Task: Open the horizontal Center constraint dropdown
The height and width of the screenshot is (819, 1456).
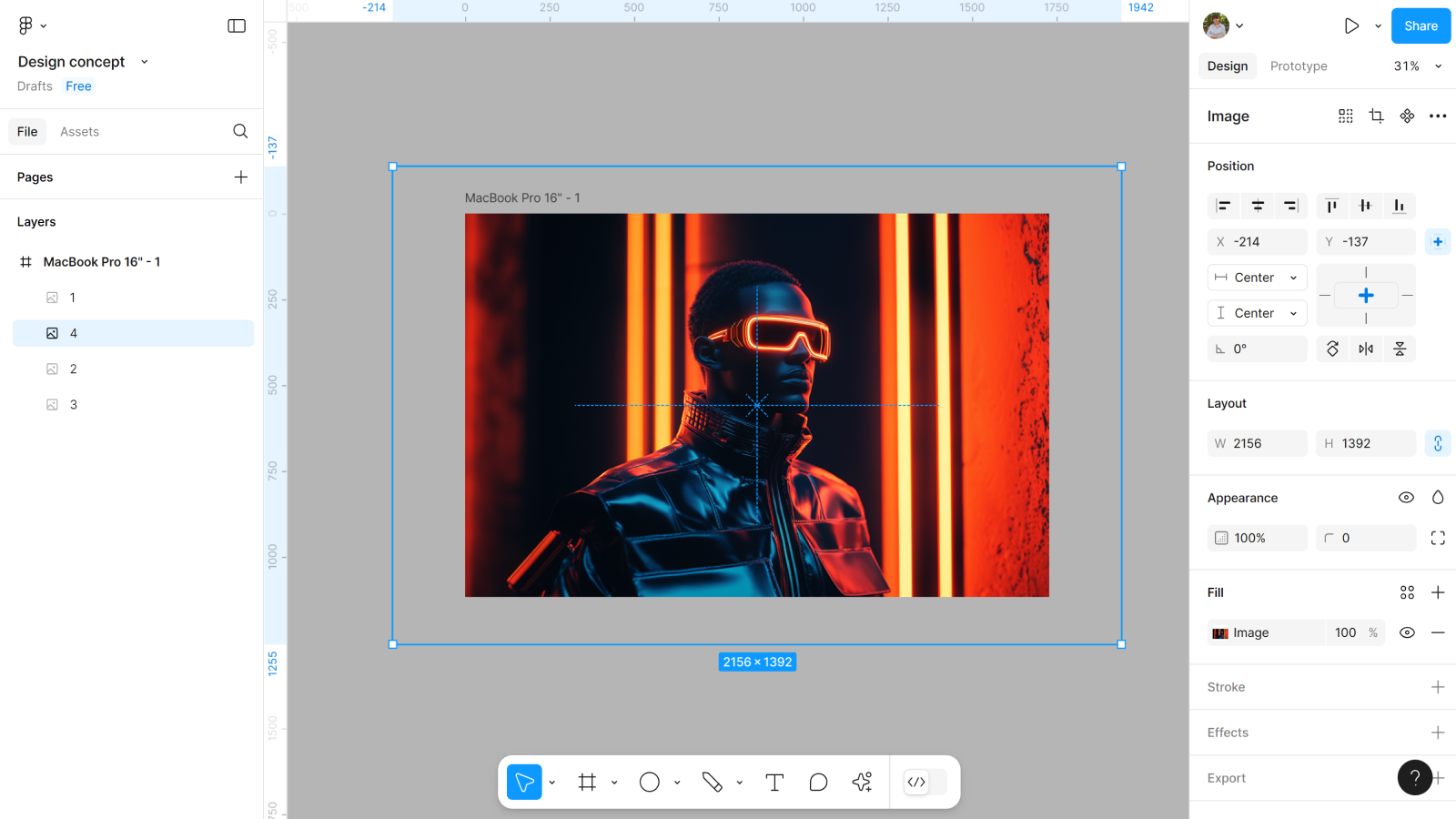Action: (1257, 278)
